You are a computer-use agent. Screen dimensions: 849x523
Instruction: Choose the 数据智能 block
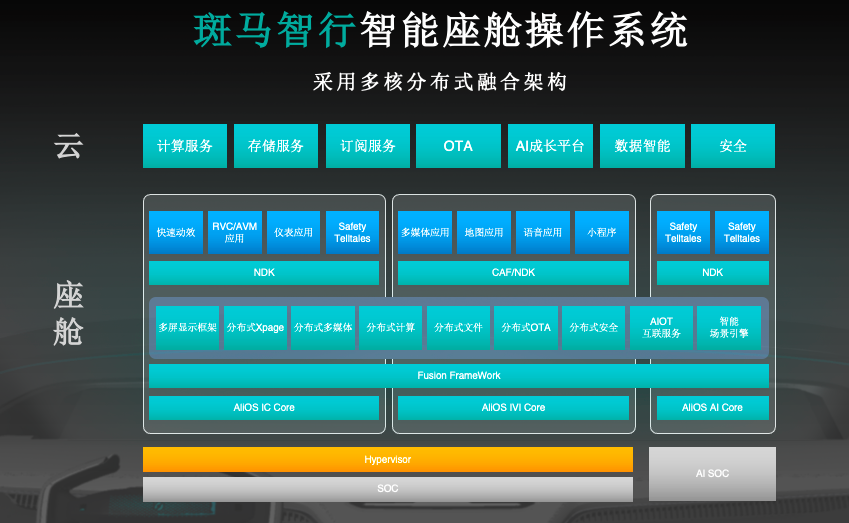(x=642, y=146)
